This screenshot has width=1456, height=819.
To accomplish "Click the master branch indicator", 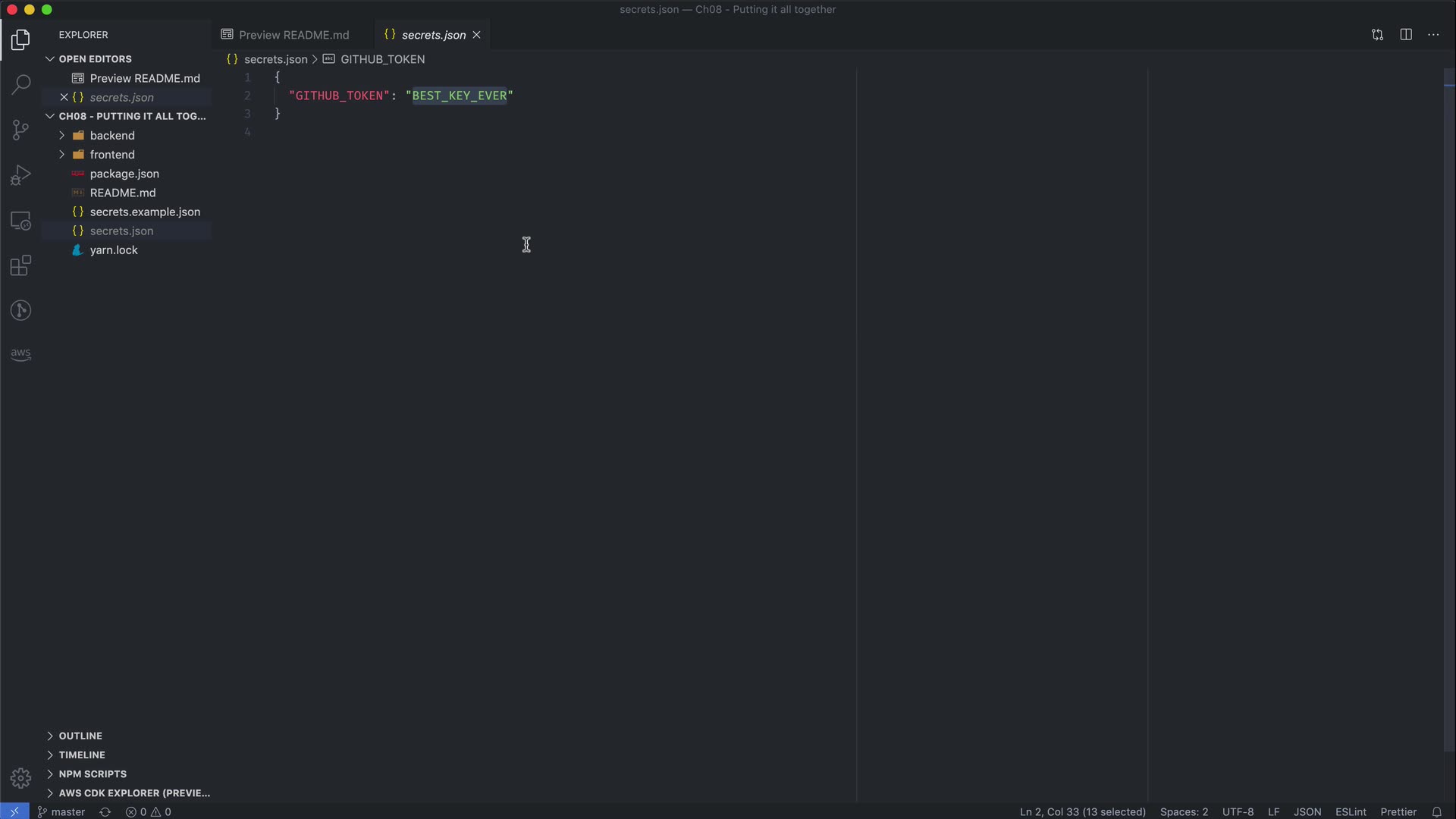I will (x=62, y=811).
